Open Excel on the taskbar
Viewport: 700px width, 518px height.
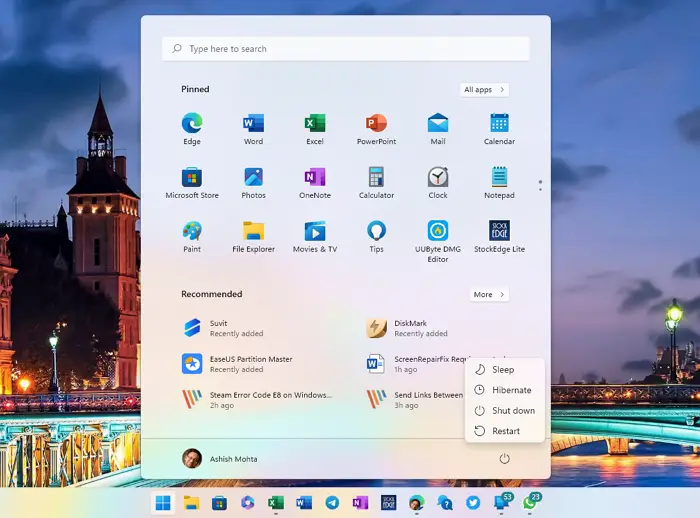(276, 503)
